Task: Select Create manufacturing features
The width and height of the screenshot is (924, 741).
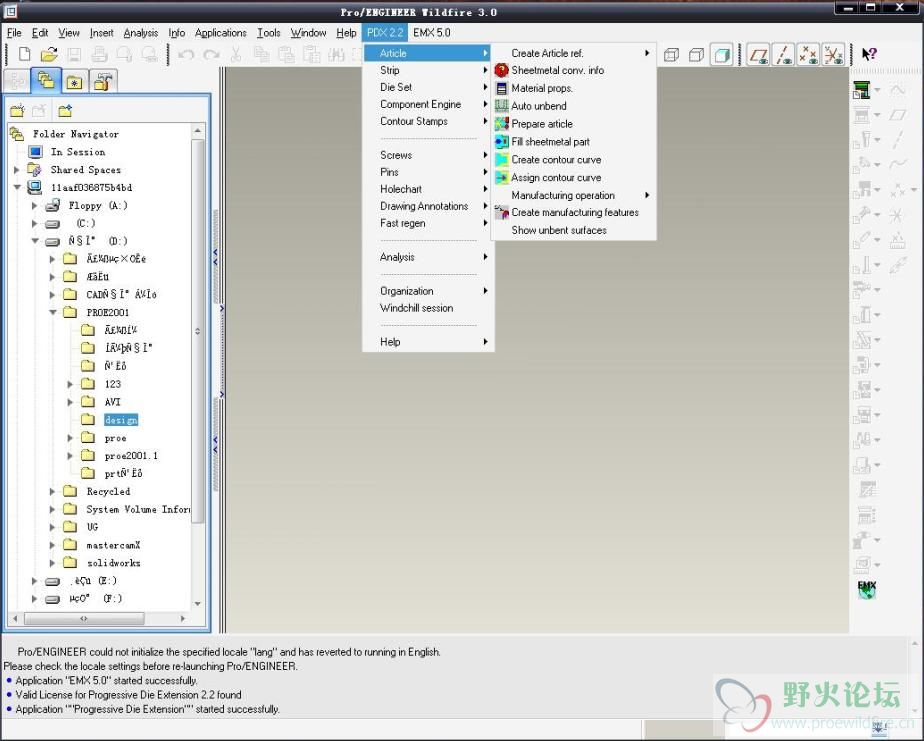Action: pyautogui.click(x=575, y=212)
